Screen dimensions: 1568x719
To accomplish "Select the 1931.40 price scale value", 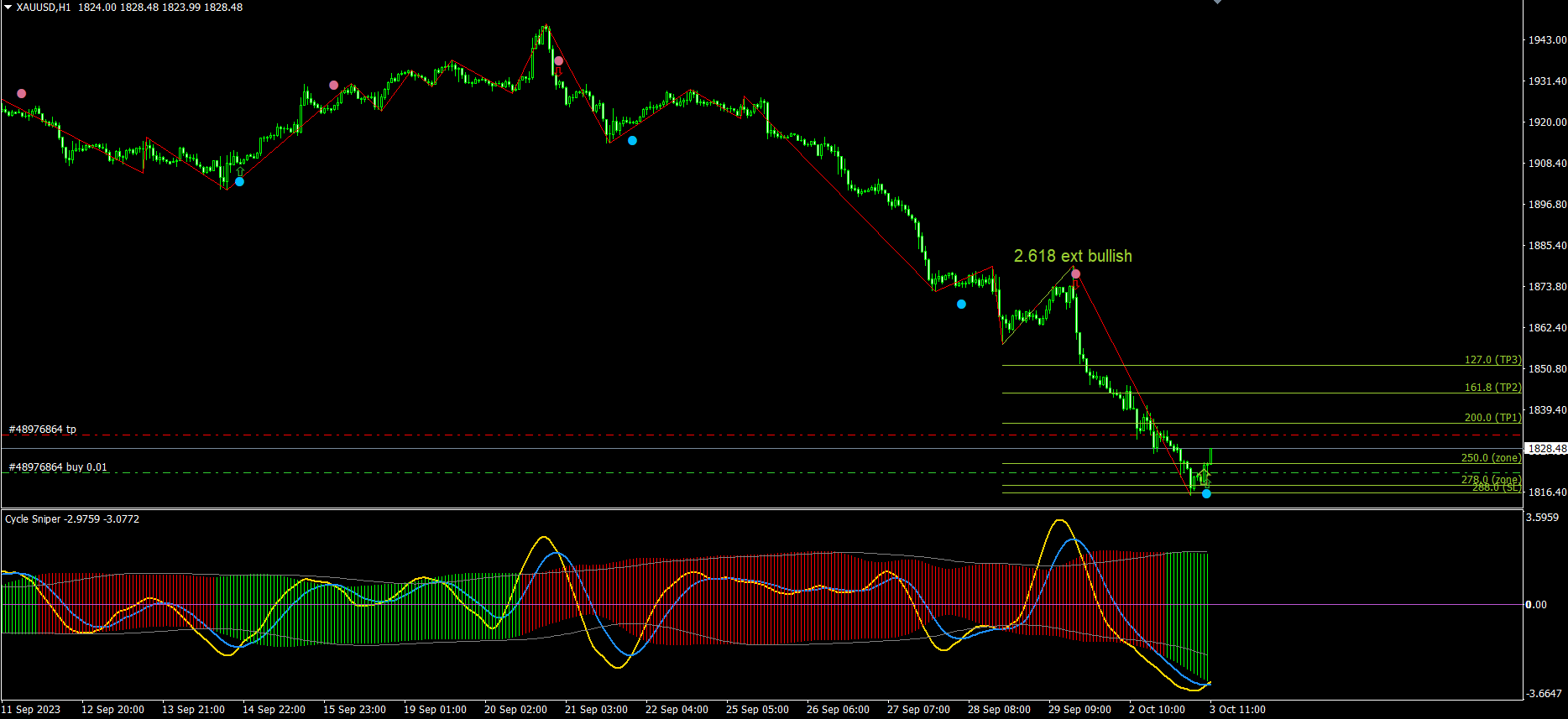I will pyautogui.click(x=1547, y=81).
